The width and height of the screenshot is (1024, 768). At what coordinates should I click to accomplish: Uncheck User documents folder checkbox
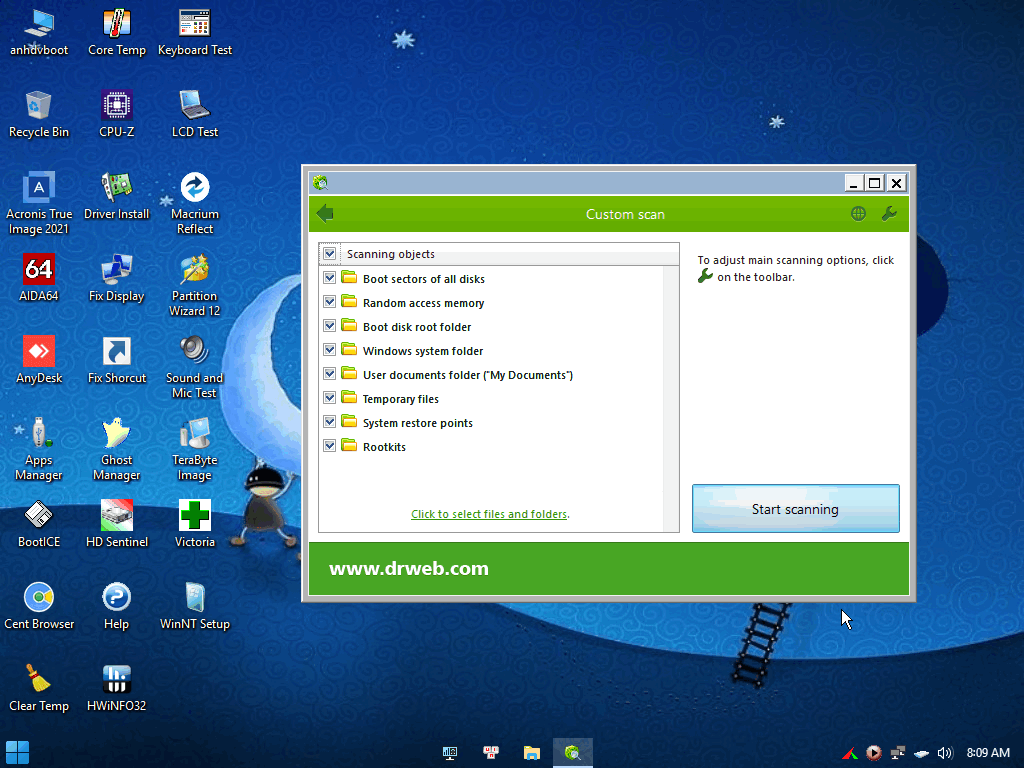point(330,374)
